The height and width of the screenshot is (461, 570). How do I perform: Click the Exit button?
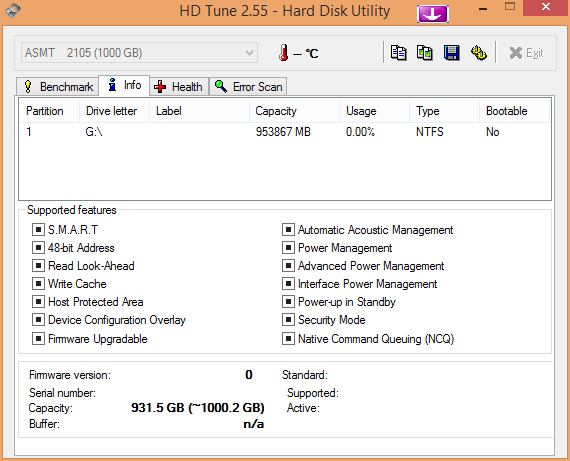pyautogui.click(x=526, y=53)
